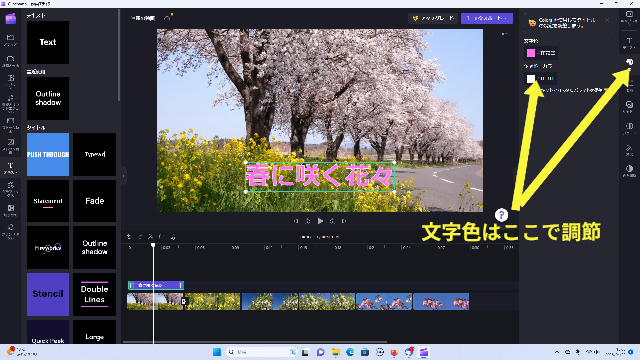
Task: Choose the "Fireworks" title template
Action: (48, 247)
